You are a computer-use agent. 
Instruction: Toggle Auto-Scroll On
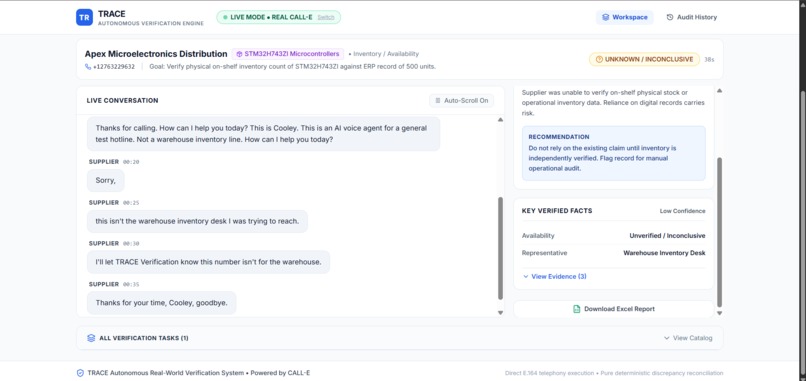coord(461,100)
